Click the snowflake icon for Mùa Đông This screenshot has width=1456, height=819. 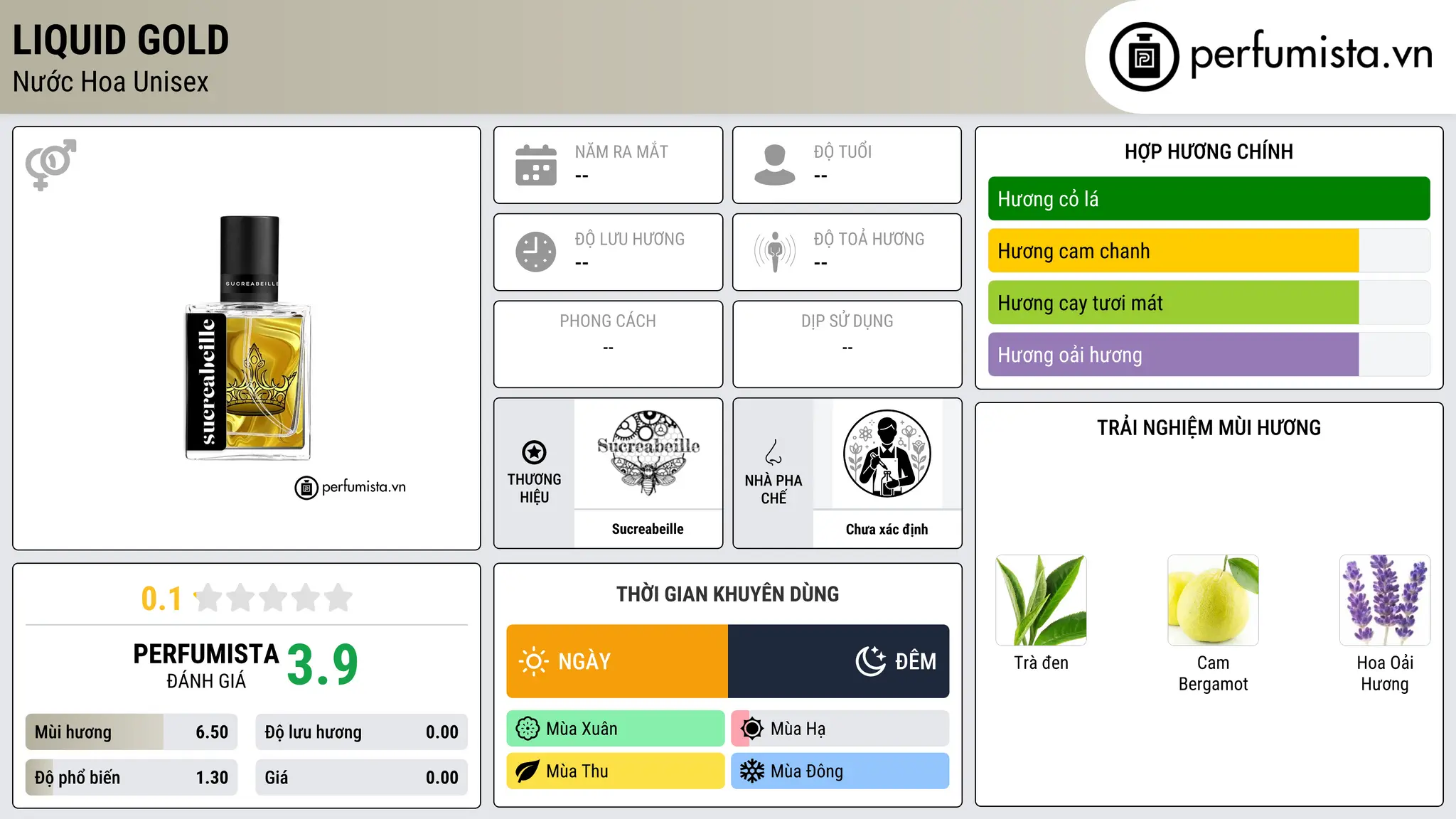(x=752, y=771)
